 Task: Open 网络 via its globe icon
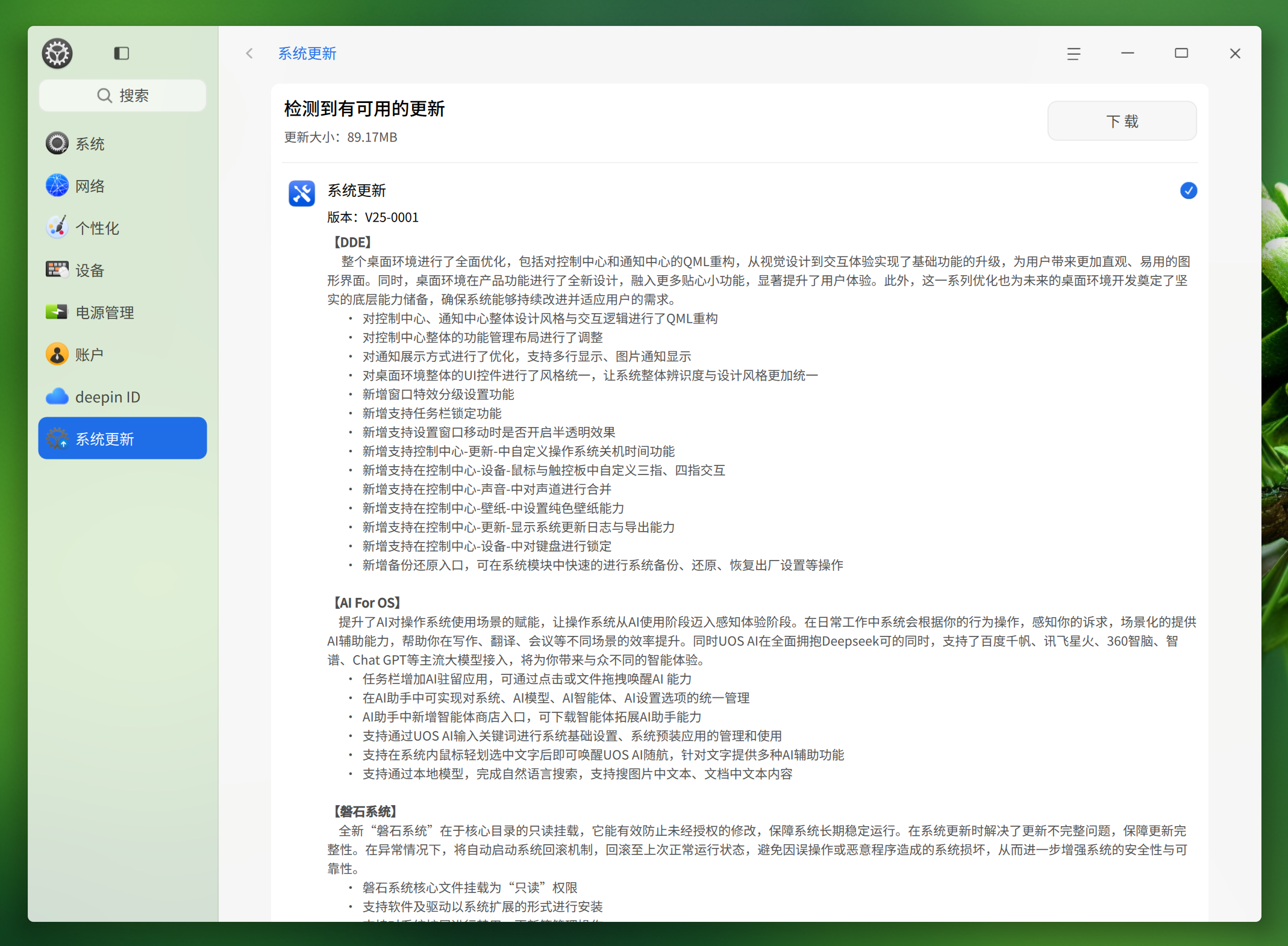57,185
